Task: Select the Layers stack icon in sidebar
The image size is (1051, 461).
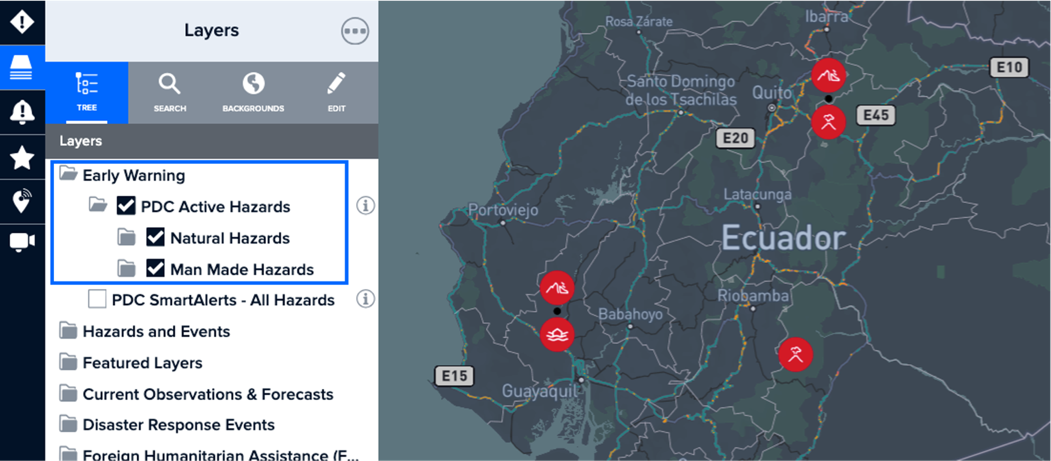Action: coord(22,67)
